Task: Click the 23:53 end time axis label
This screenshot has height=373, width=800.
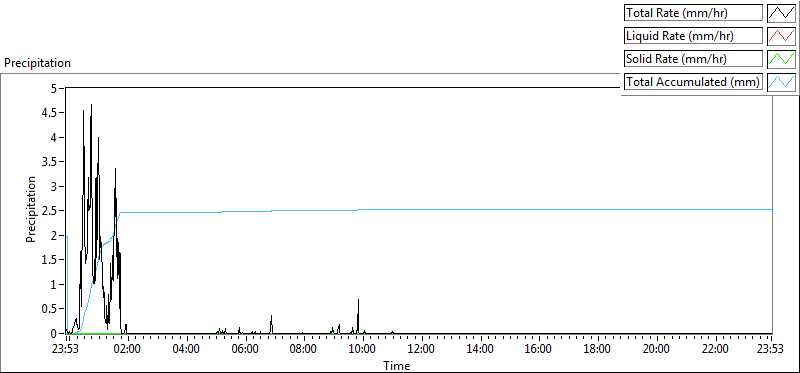Action: coord(772,350)
